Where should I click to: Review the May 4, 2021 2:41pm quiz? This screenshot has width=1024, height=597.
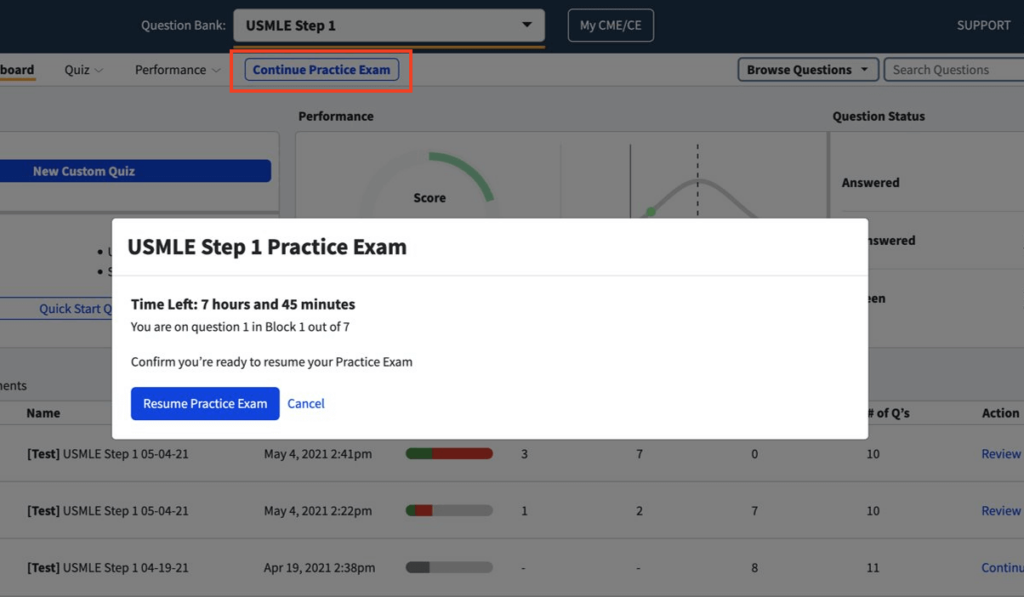[1001, 454]
